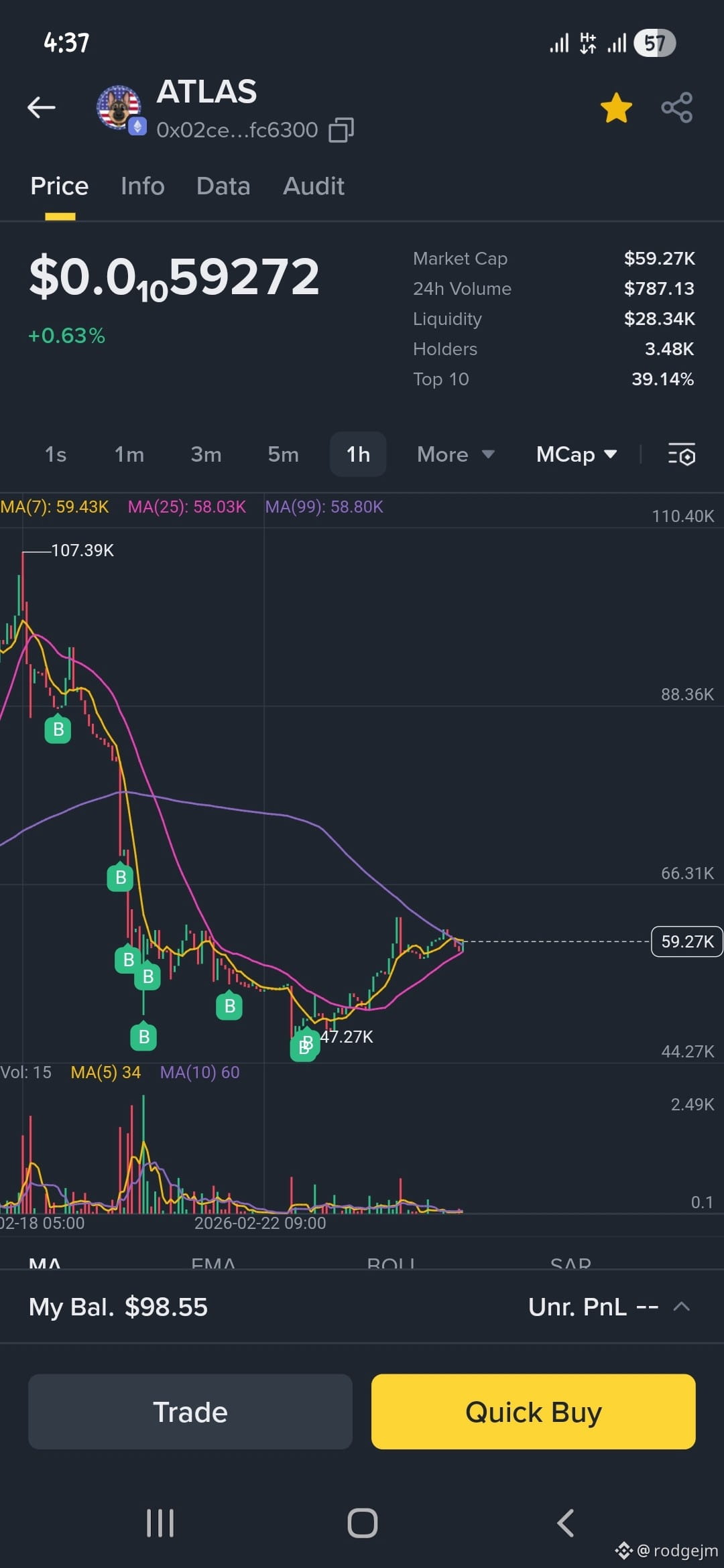Tap the 2026-02-22 09:00 time axis label
Viewport: 724px width, 1568px height.
(x=260, y=1223)
